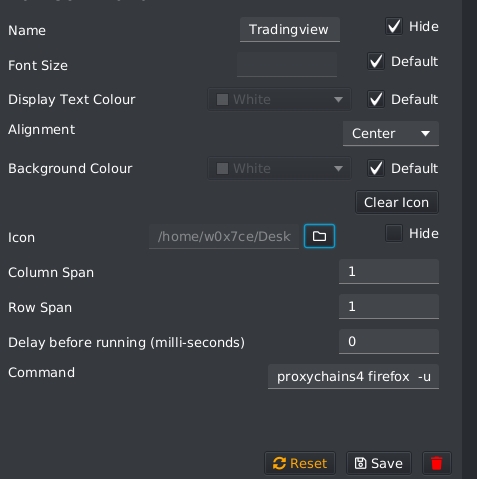Check the Hide checkbox next to Icon
477x479 pixels.
[394, 233]
